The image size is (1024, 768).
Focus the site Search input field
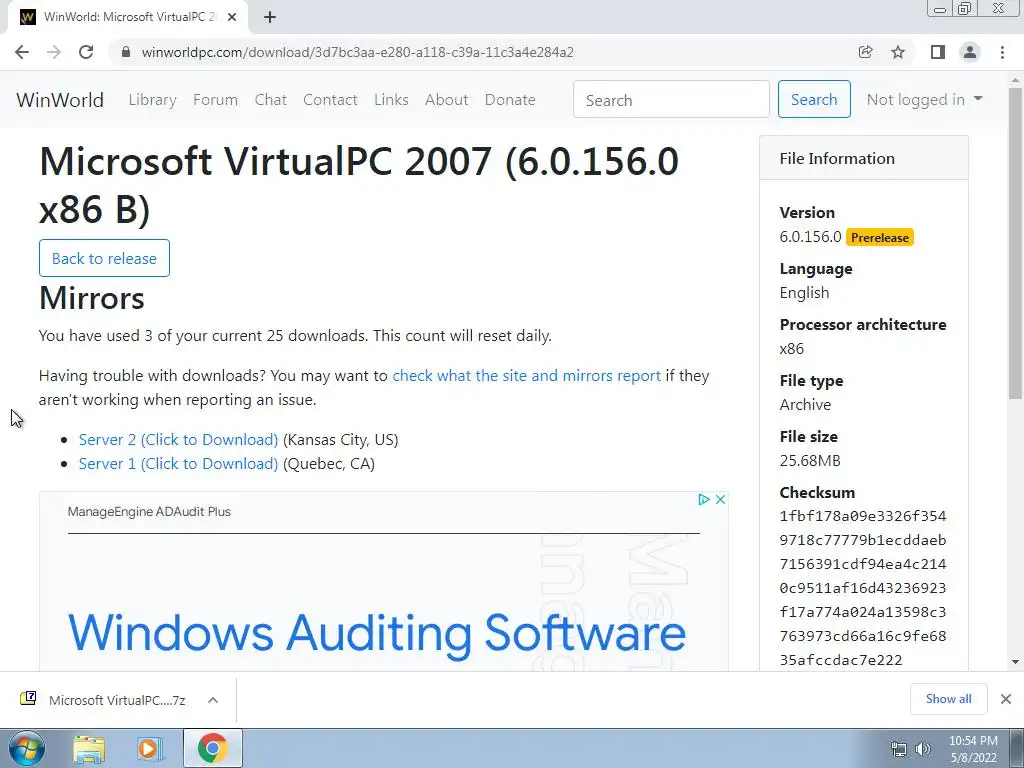[671, 99]
